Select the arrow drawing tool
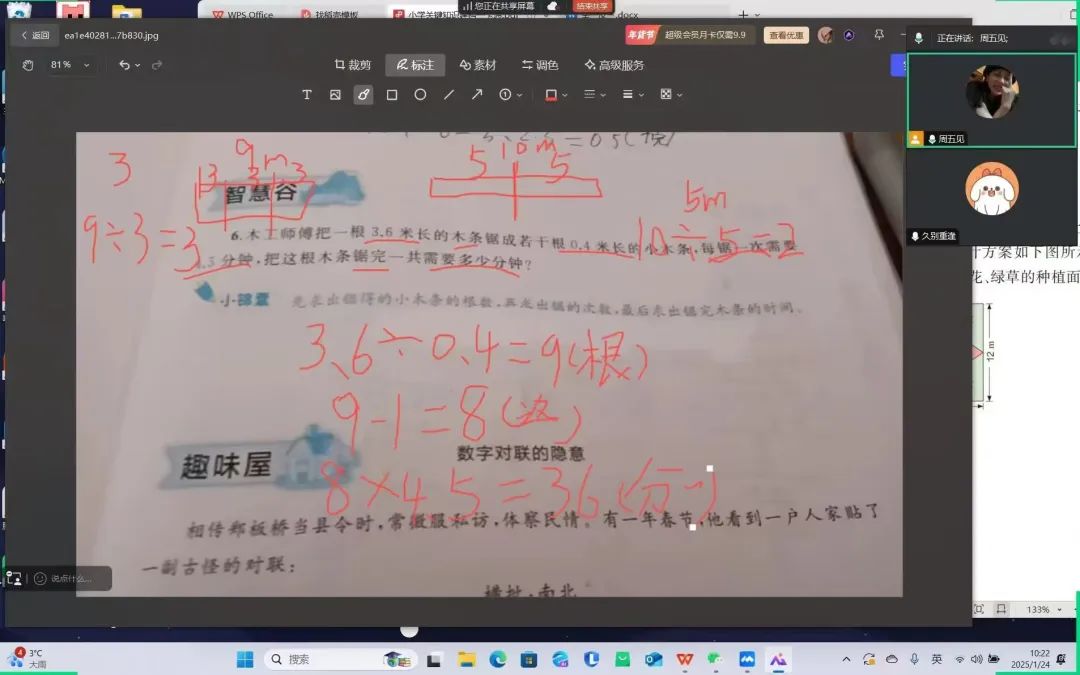 [477, 95]
